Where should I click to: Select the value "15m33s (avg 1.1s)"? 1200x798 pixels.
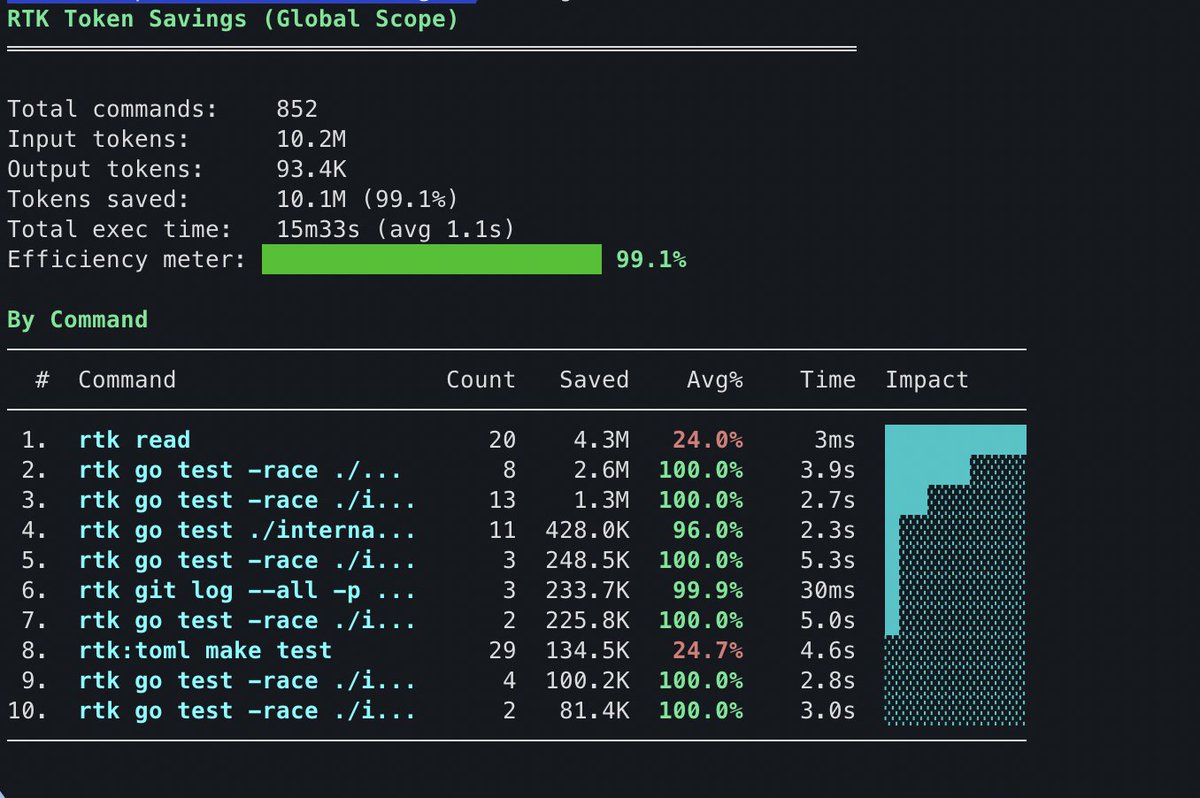[396, 230]
